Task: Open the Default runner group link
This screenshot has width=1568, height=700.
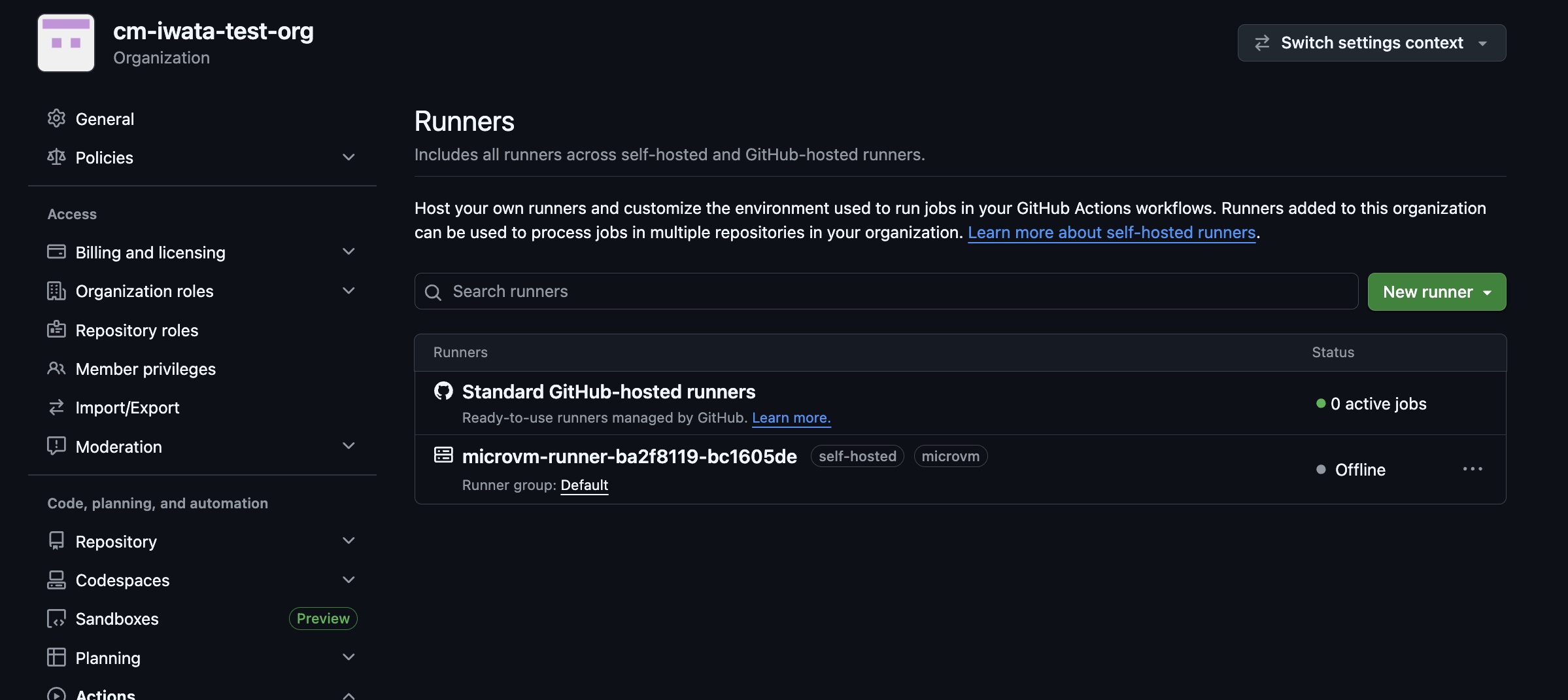Action: [x=585, y=485]
